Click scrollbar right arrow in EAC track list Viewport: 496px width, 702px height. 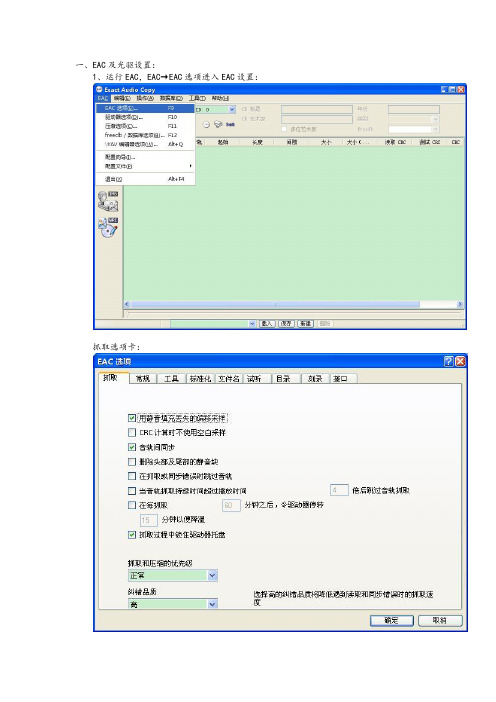point(460,304)
